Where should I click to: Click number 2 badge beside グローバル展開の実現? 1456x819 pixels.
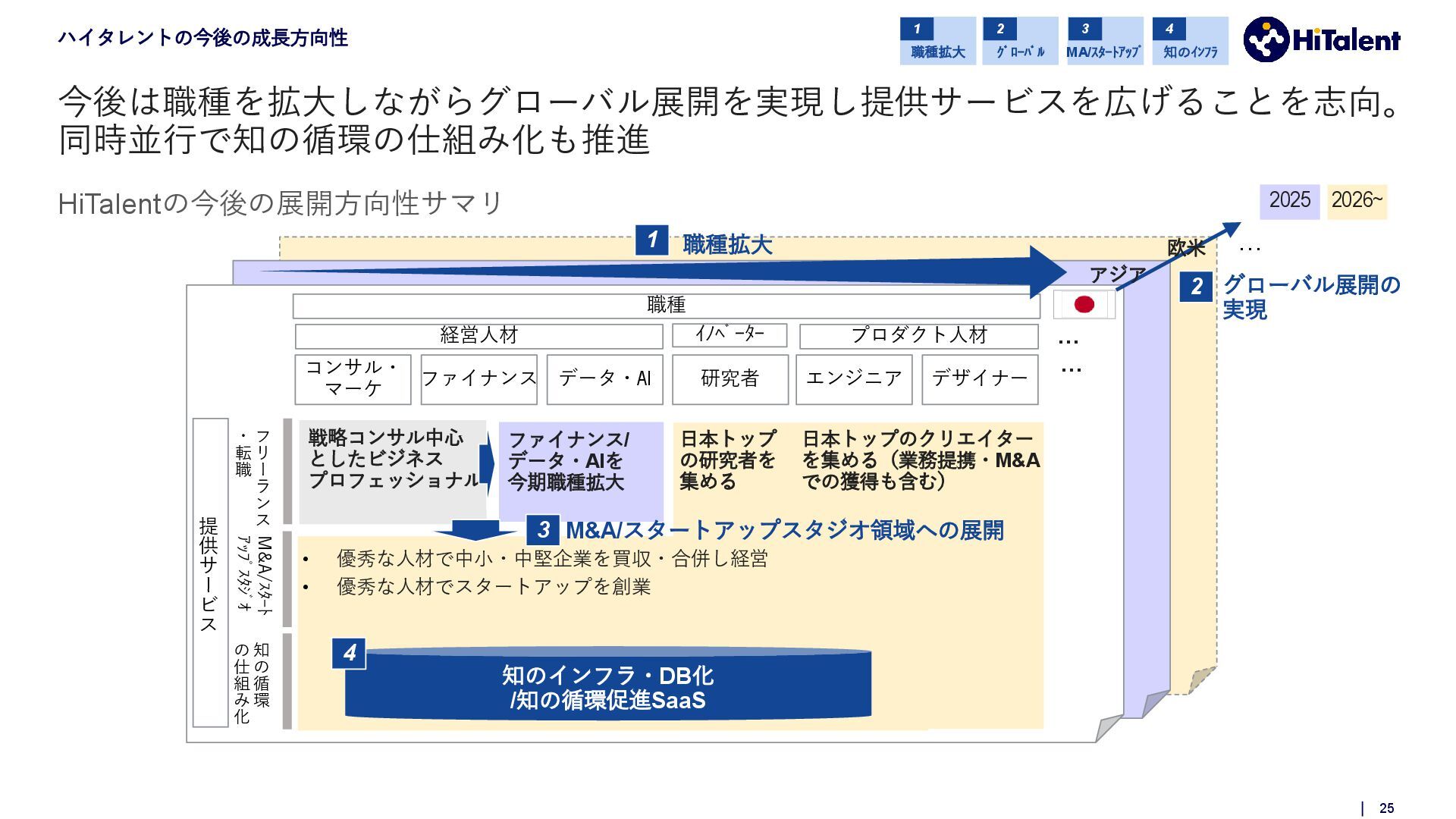tap(1196, 286)
